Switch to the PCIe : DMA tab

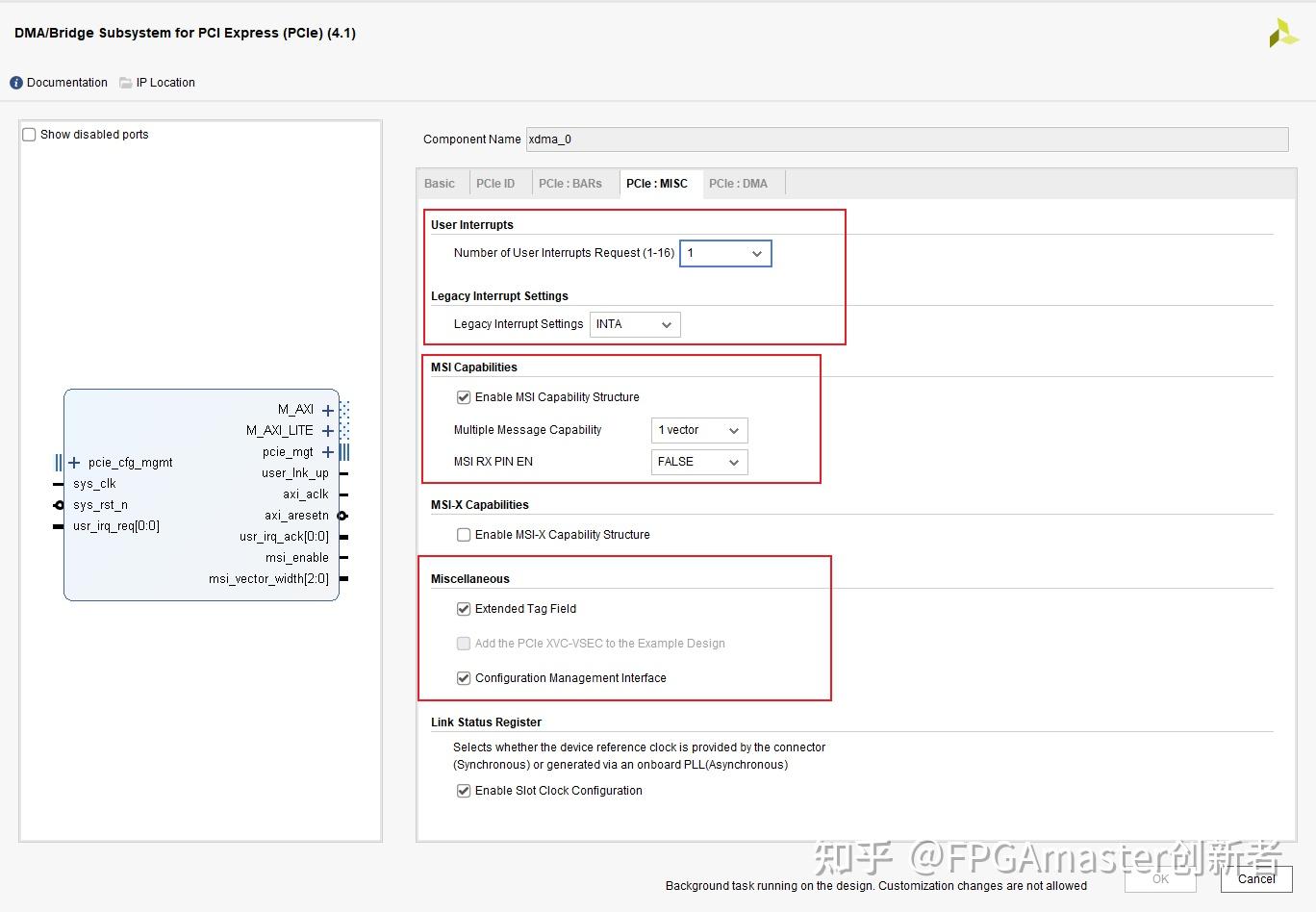(x=739, y=183)
